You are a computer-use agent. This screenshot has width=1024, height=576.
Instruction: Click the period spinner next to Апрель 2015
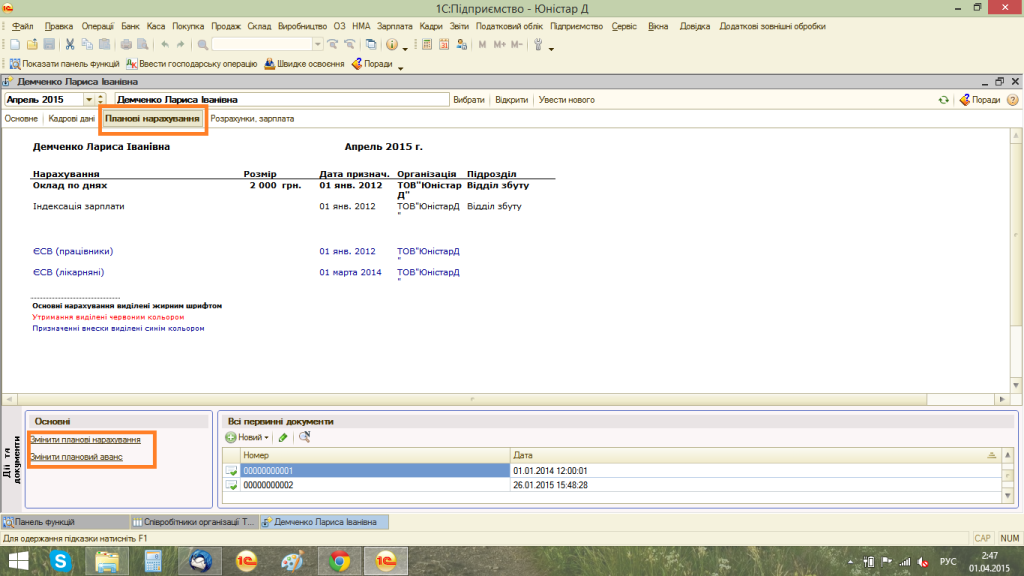pos(101,100)
